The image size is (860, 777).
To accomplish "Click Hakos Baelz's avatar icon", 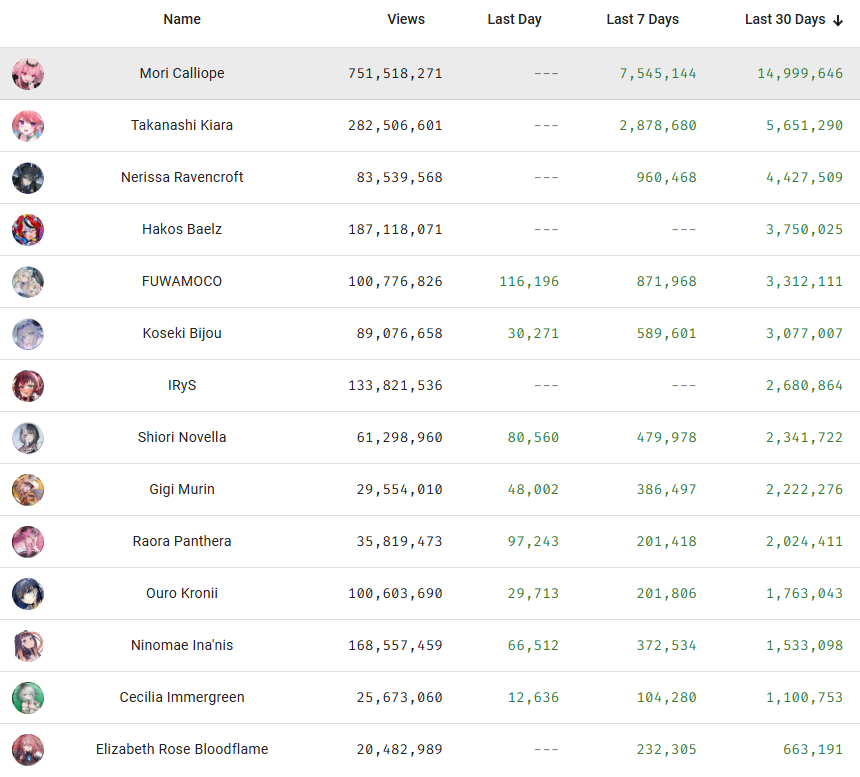I will point(28,230).
